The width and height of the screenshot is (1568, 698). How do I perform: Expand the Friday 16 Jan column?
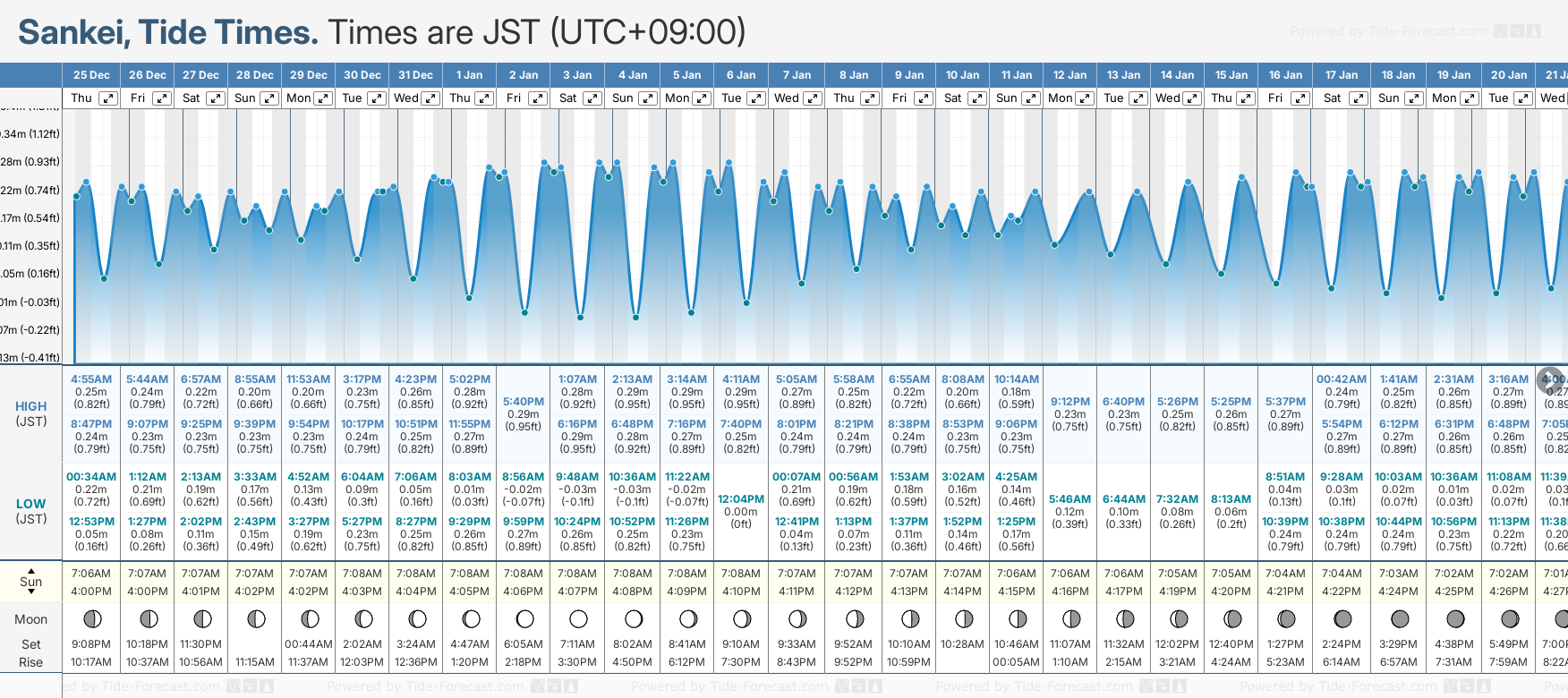tap(1300, 98)
